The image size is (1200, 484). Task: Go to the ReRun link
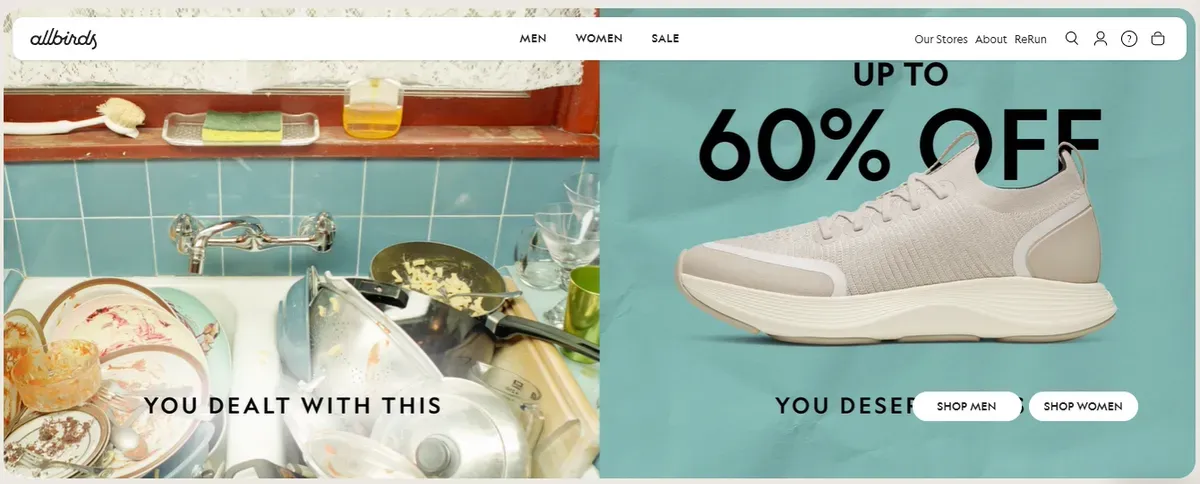[1030, 39]
